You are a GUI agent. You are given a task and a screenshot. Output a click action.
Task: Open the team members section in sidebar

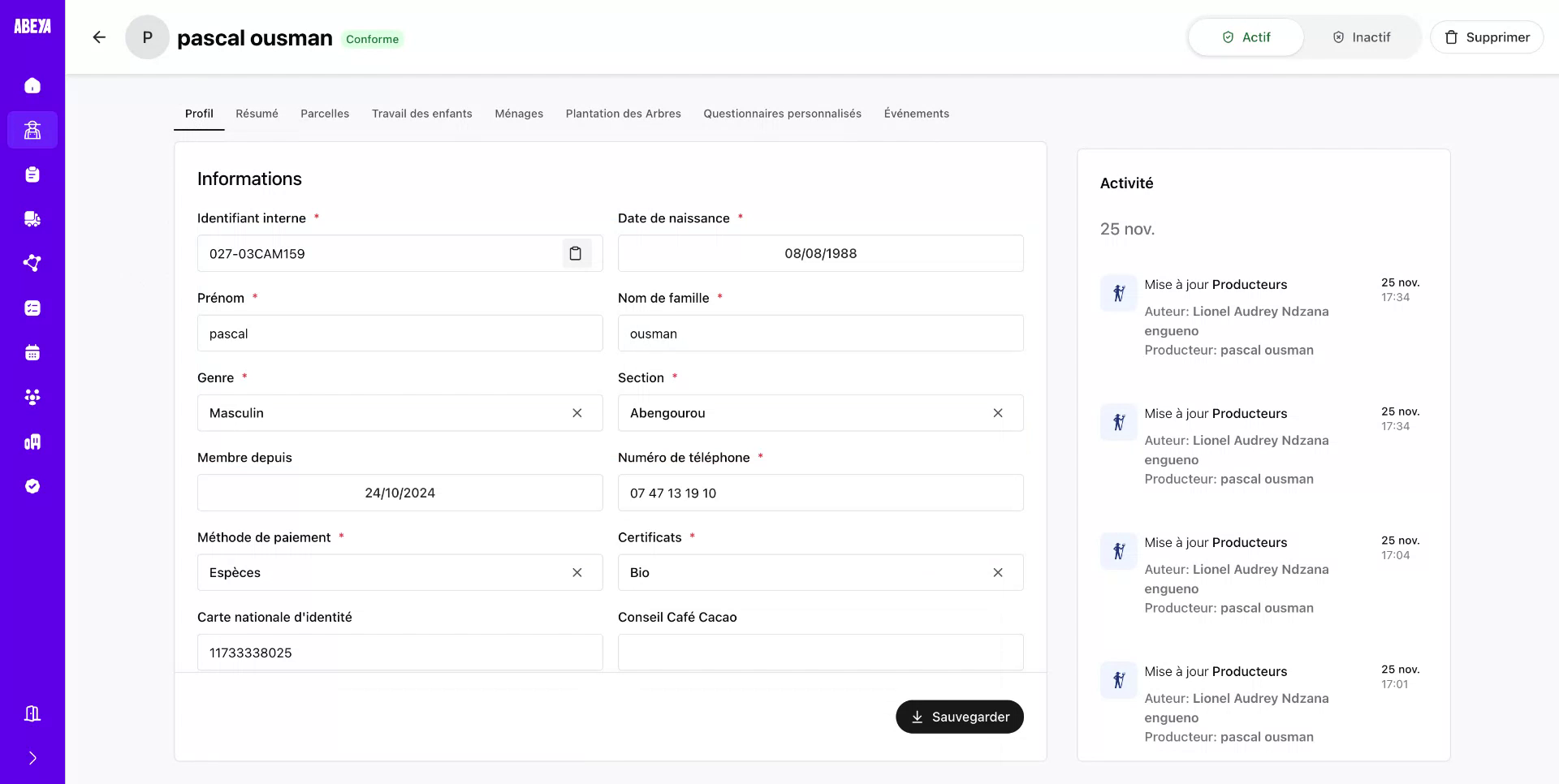(32, 397)
